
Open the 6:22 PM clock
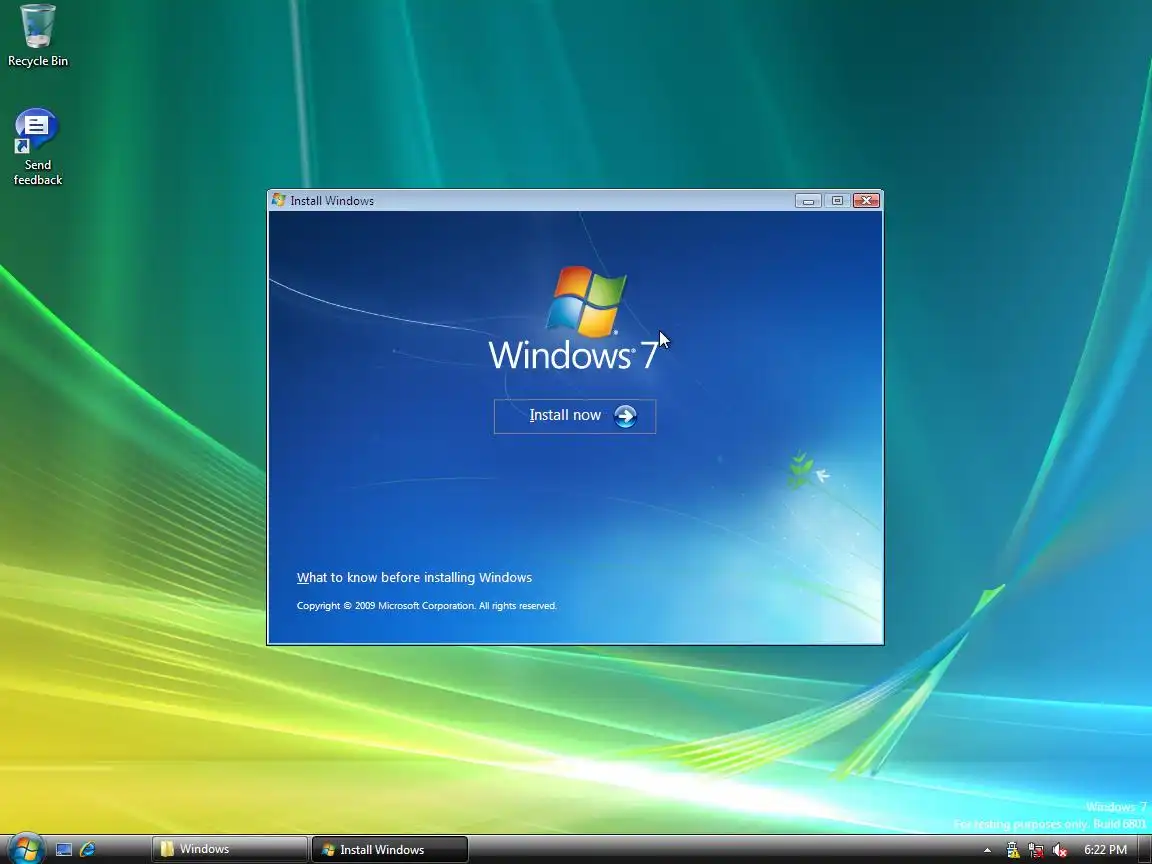click(x=1105, y=850)
